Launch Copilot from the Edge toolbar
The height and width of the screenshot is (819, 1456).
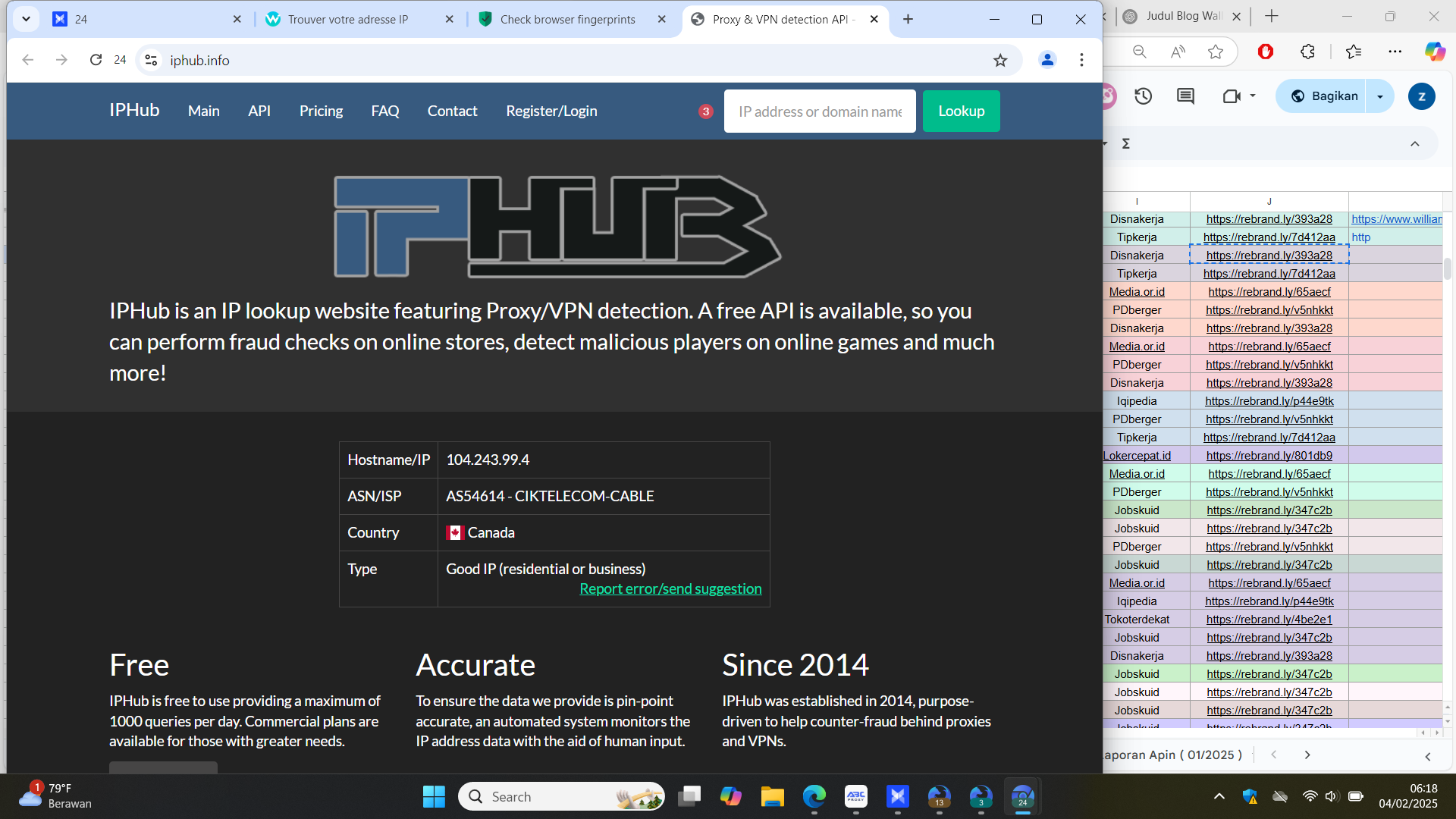click(1435, 52)
